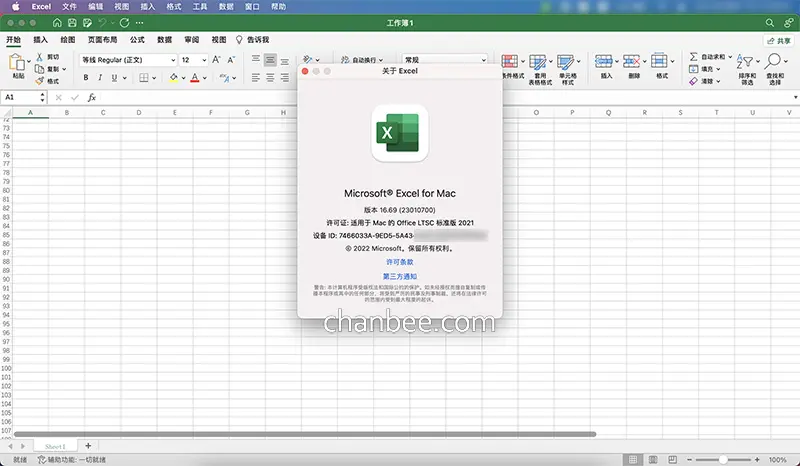The image size is (800, 466).
Task: Click the formula bar input field
Action: point(444,97)
